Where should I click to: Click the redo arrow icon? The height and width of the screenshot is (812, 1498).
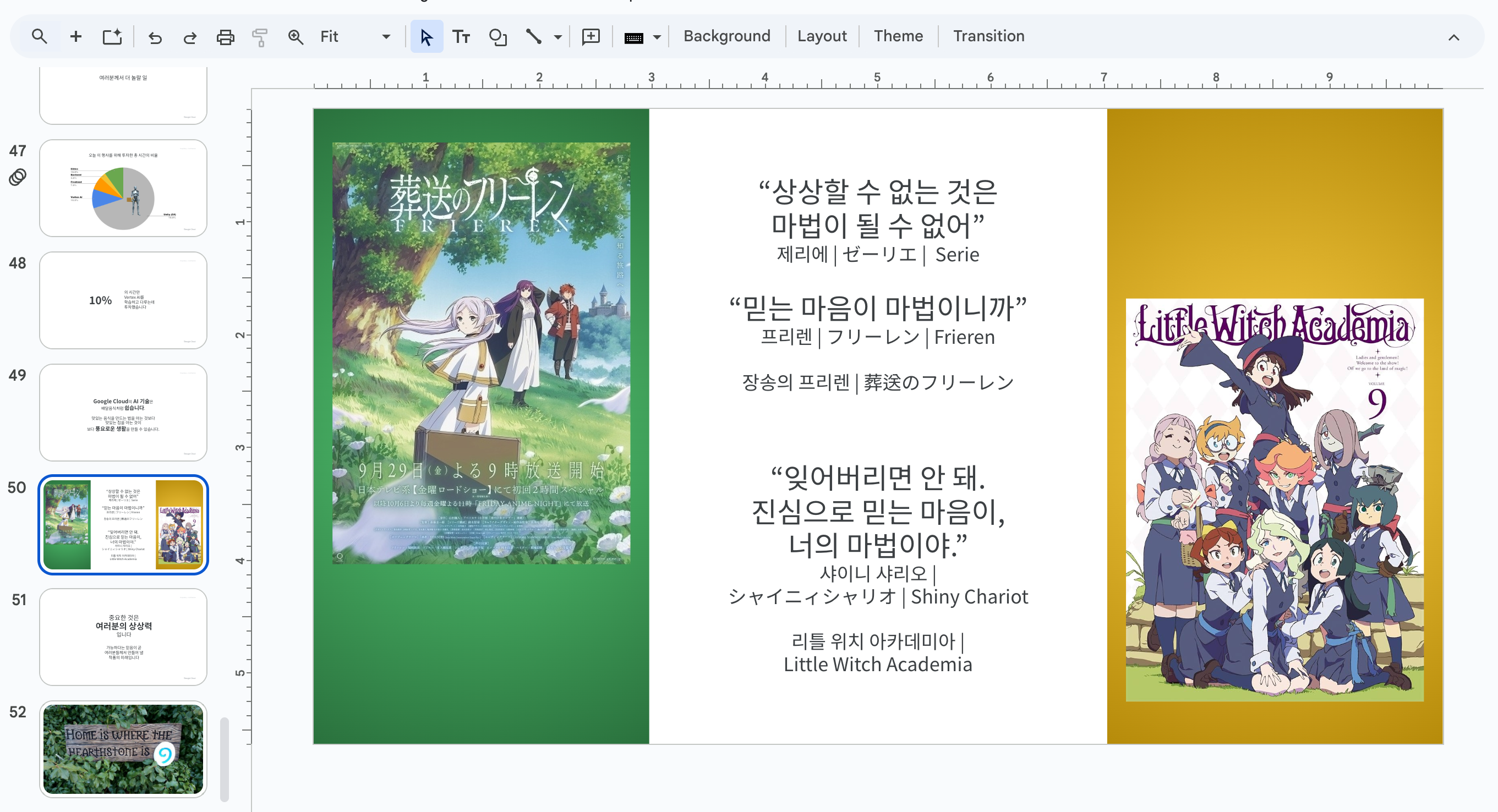click(189, 37)
